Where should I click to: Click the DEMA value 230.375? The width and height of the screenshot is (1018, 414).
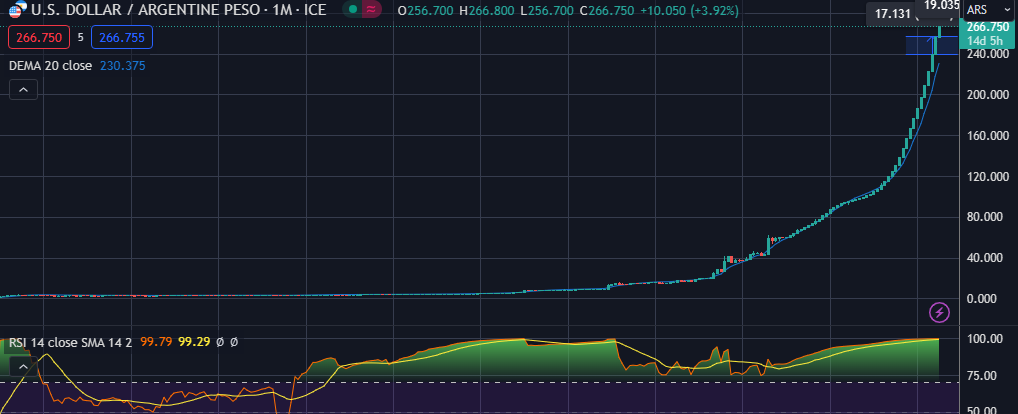[x=123, y=66]
